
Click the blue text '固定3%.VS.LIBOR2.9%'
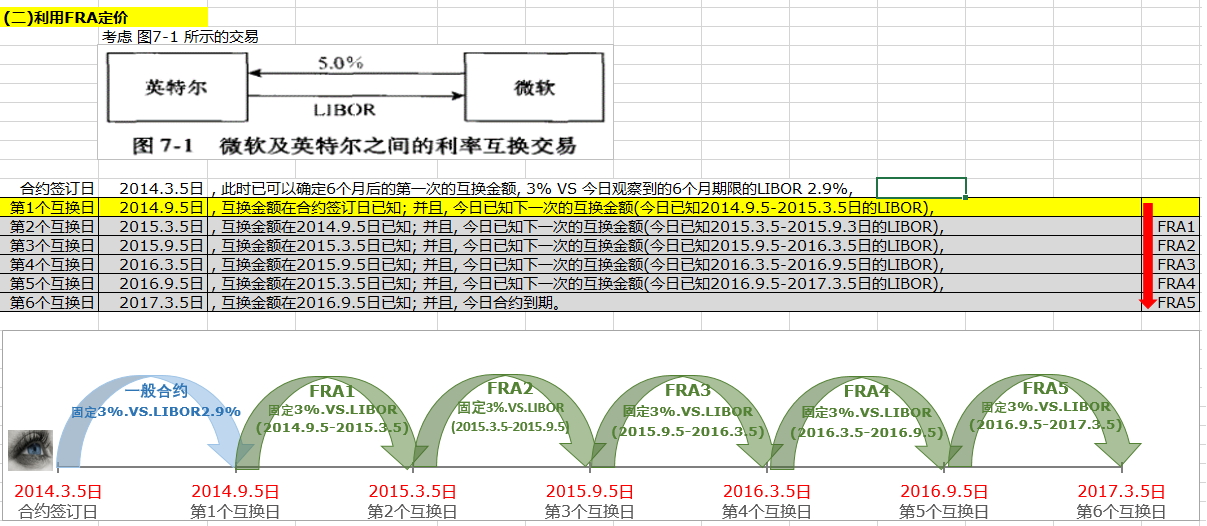[156, 411]
